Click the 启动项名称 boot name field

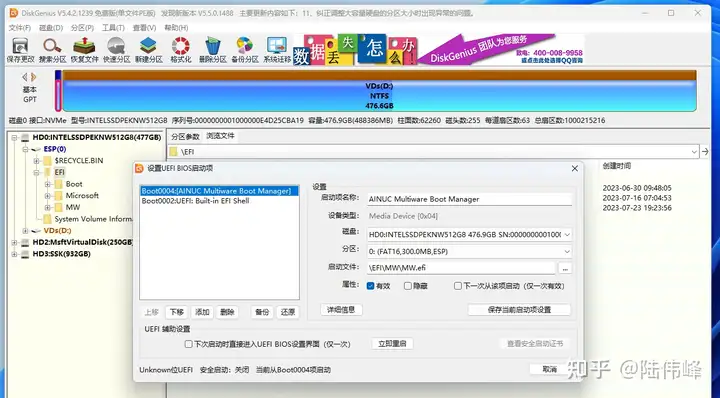[x=469, y=199]
